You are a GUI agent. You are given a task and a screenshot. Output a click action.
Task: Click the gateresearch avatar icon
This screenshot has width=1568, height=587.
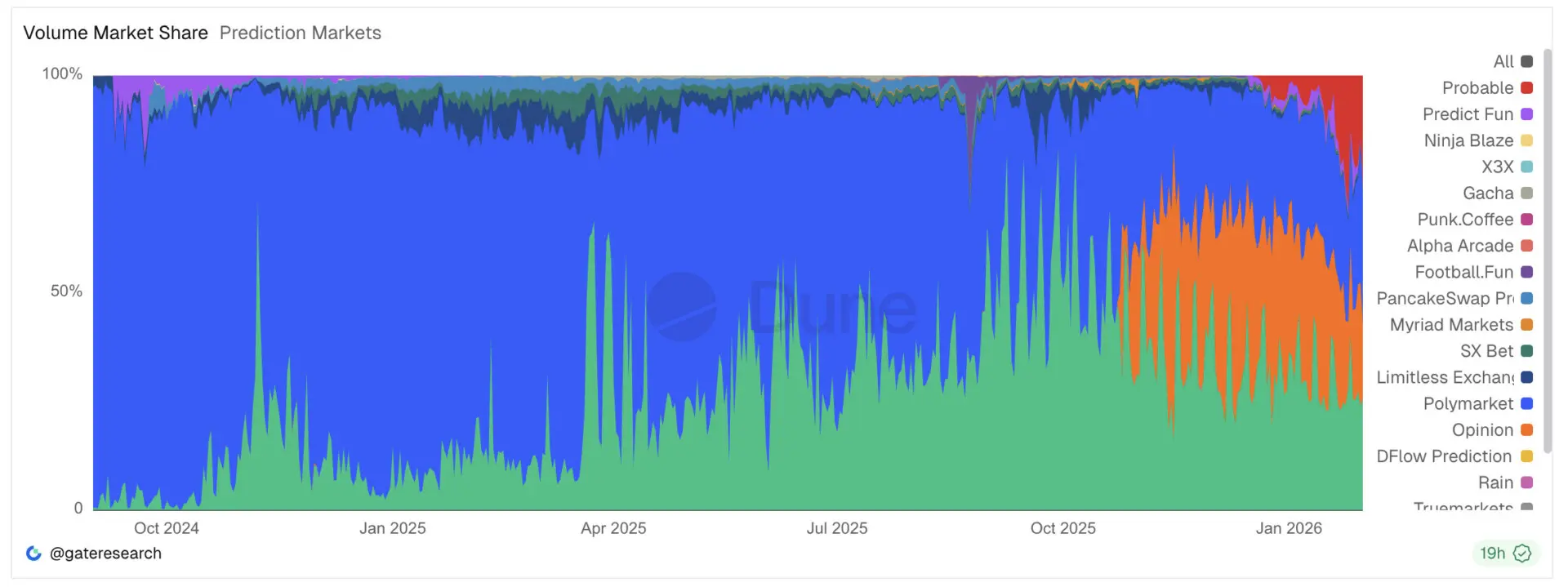33,554
